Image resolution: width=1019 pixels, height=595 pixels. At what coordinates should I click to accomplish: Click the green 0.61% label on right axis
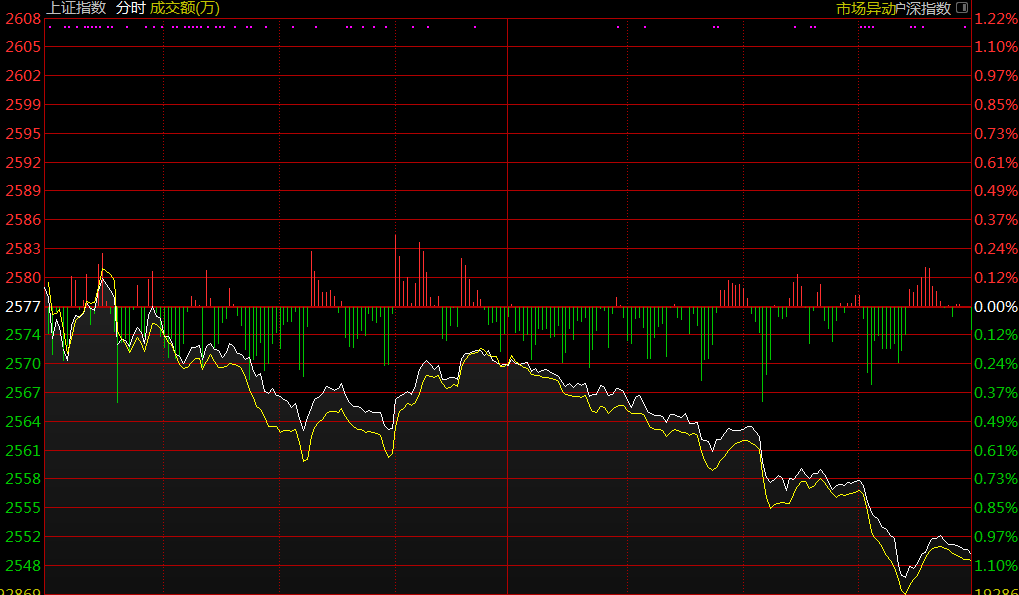point(995,451)
